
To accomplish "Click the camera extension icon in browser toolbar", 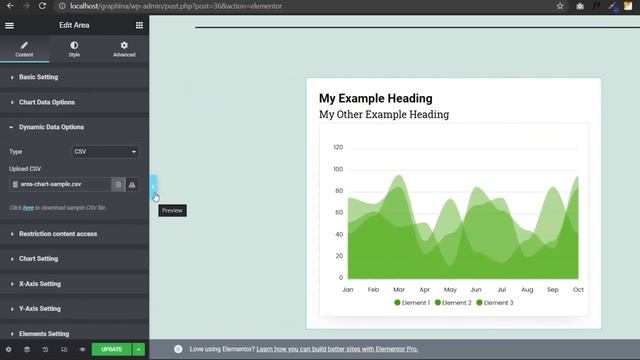I will [580, 6].
